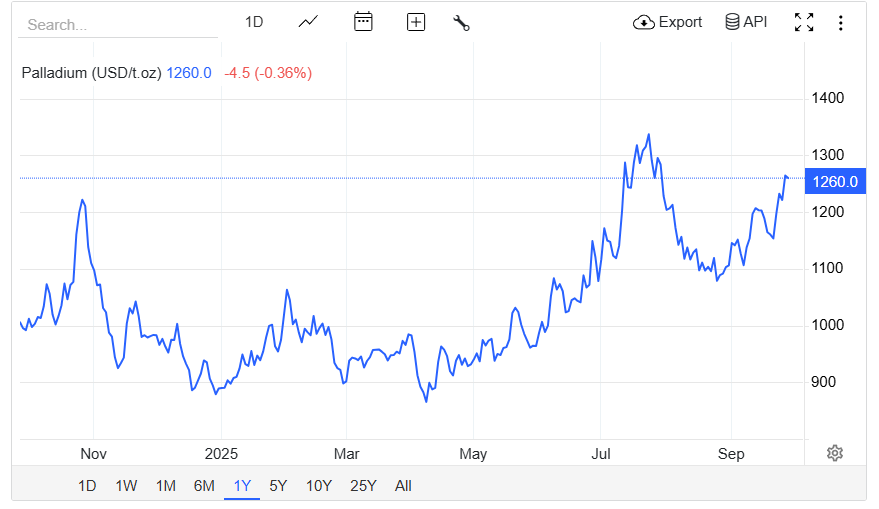Open the API database link

[x=746, y=22]
